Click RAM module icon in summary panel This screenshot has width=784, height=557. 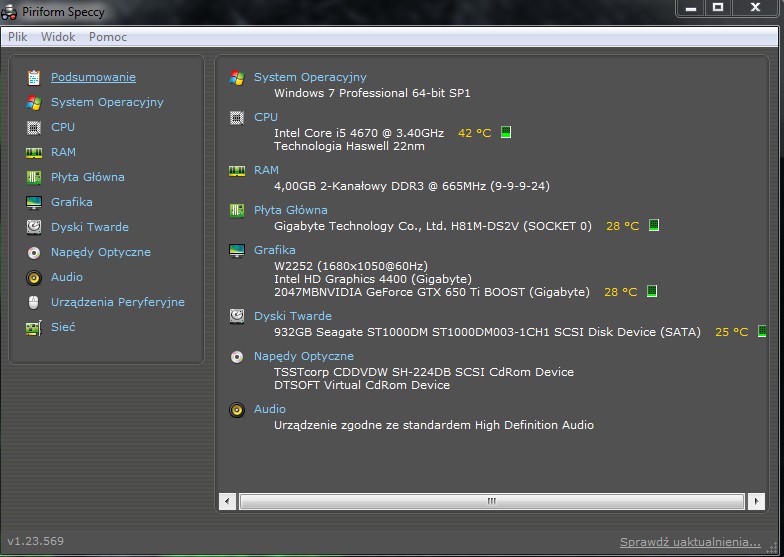pos(236,171)
